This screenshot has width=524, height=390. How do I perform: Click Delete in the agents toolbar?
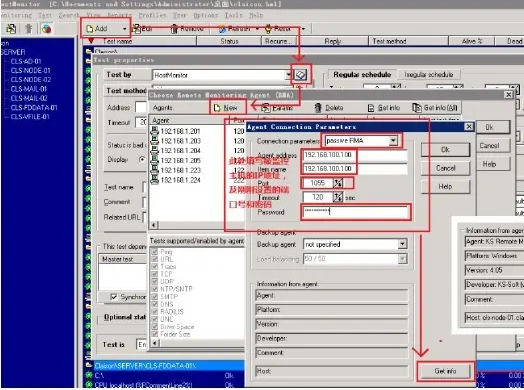tap(329, 108)
